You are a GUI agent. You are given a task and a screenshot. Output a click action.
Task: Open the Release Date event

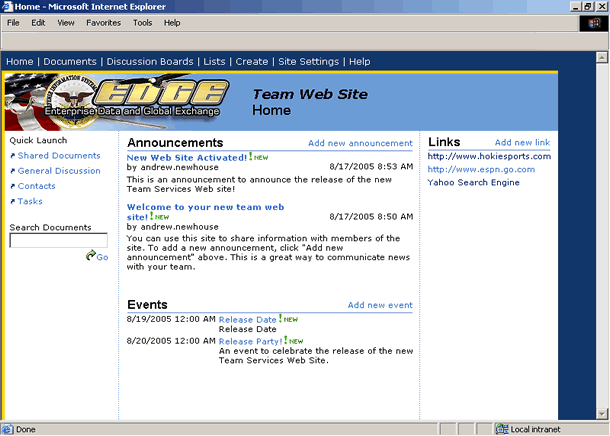point(247,319)
